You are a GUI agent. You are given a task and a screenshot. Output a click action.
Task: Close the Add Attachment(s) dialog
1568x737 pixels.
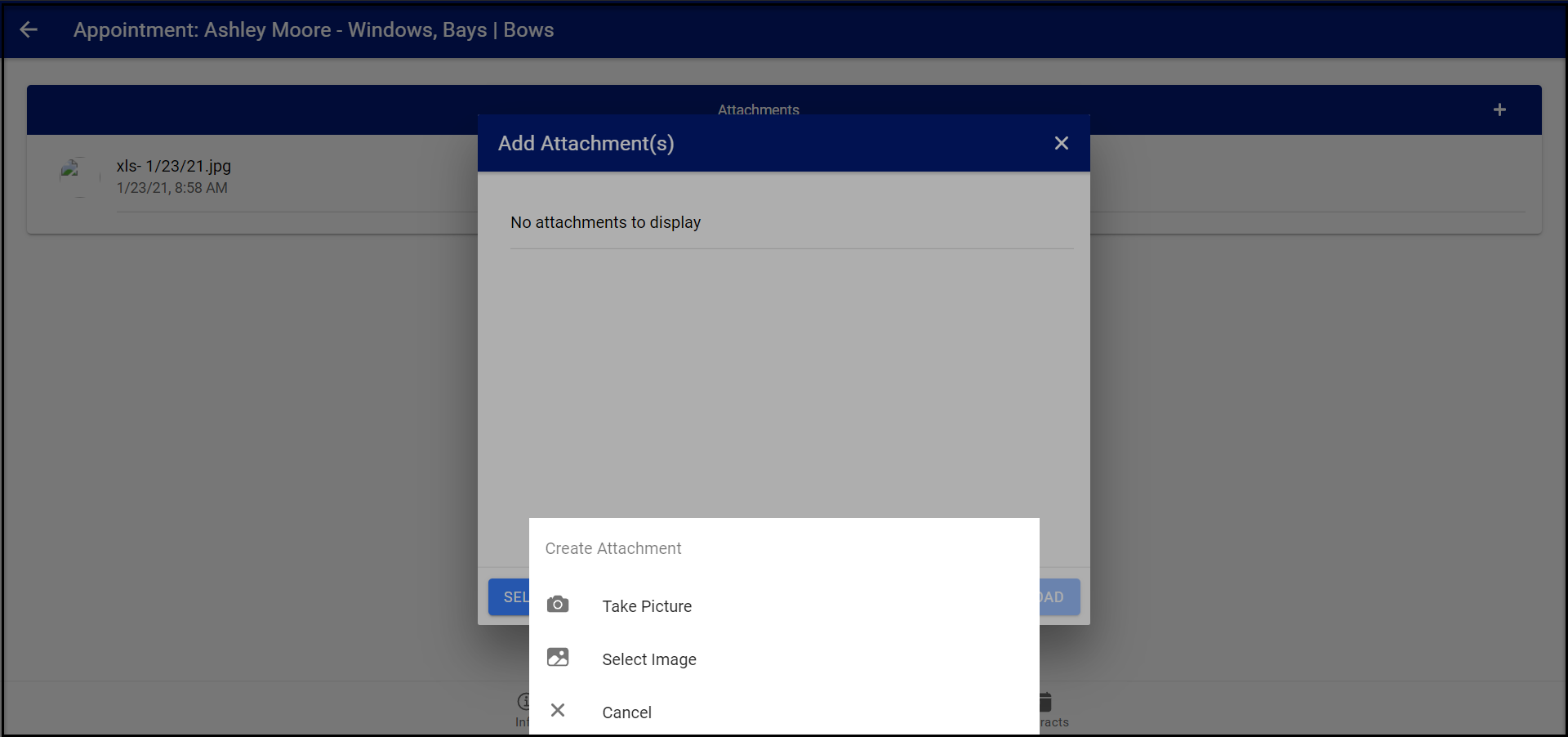(x=1061, y=143)
